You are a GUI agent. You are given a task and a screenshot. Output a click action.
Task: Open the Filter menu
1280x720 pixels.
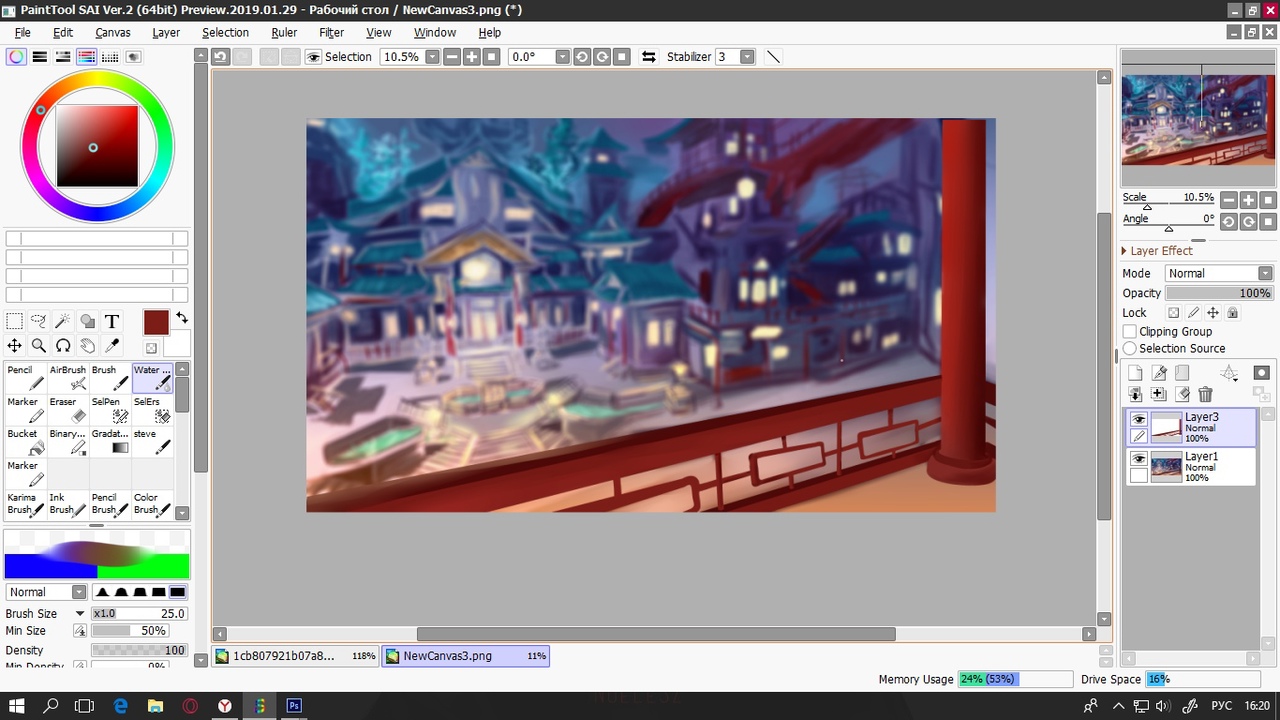[332, 32]
